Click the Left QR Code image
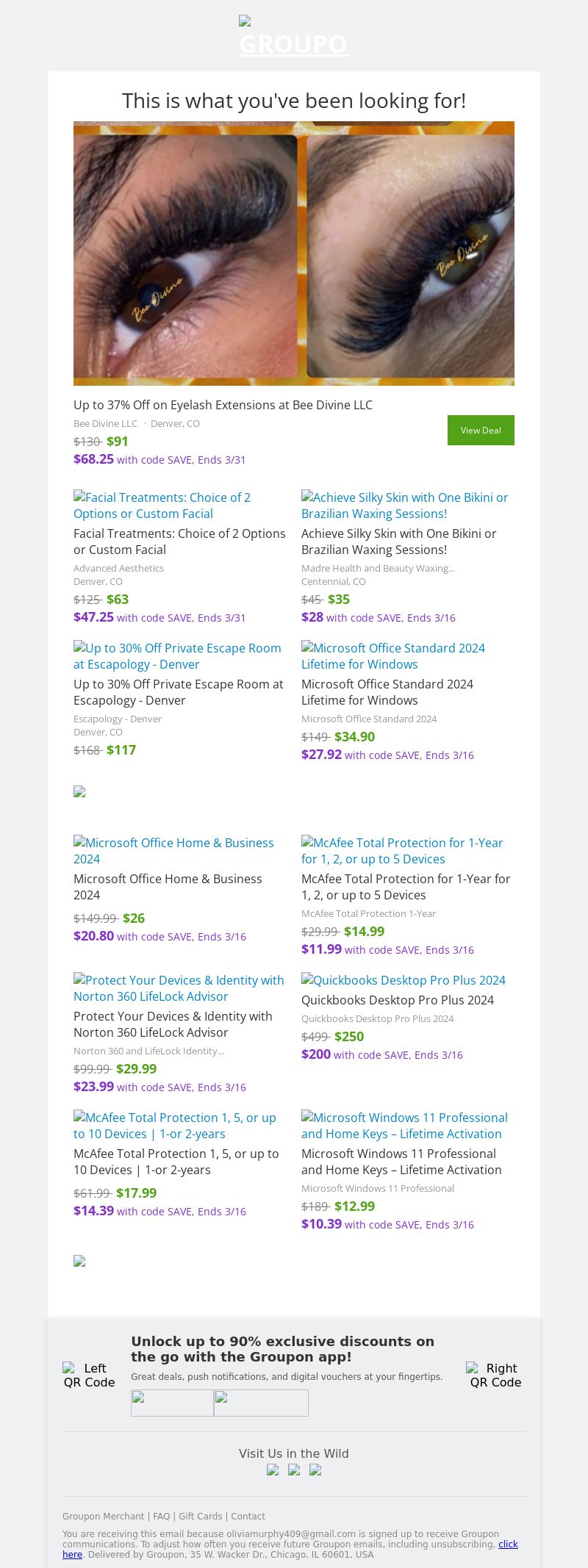The width and height of the screenshot is (588, 1568). click(x=89, y=1375)
